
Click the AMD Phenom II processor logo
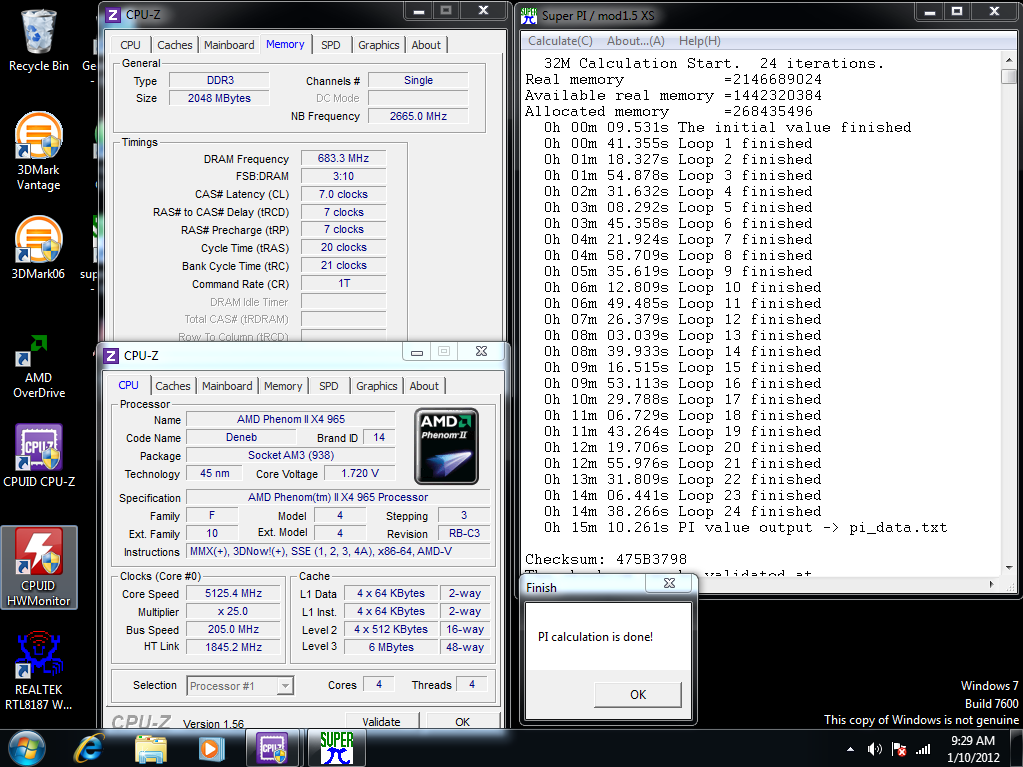click(x=446, y=446)
